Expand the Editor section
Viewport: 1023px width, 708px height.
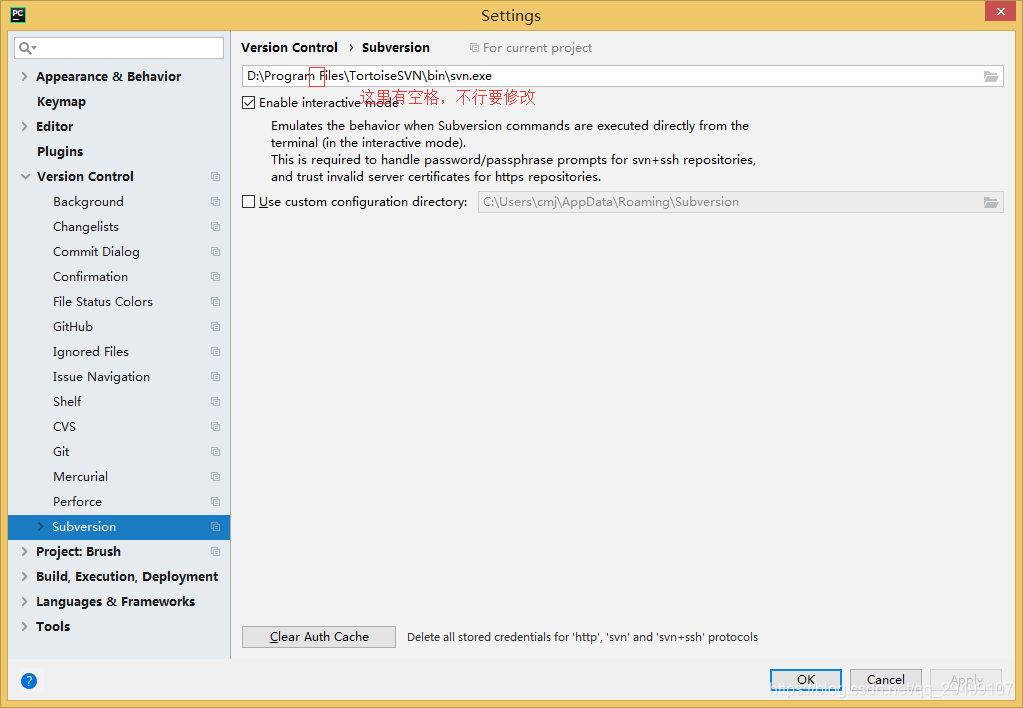pyautogui.click(x=24, y=127)
